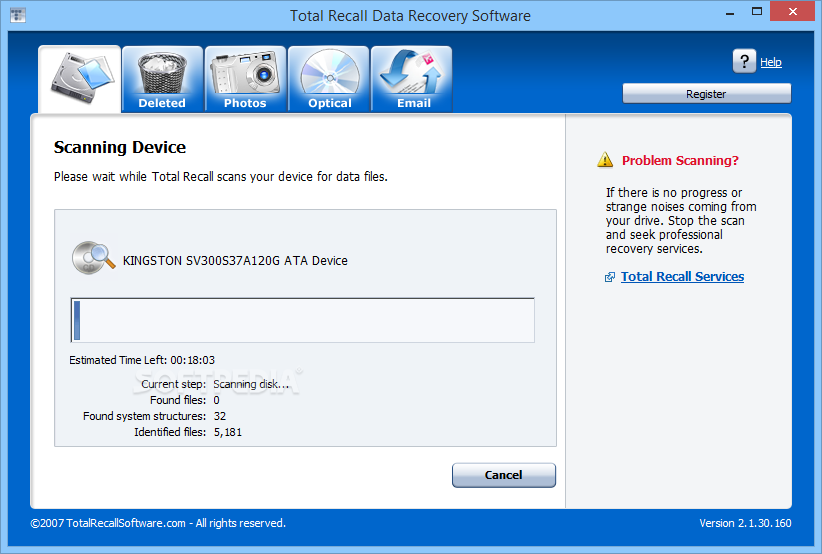Click the question mark help icon
This screenshot has width=822, height=554.
tap(744, 61)
